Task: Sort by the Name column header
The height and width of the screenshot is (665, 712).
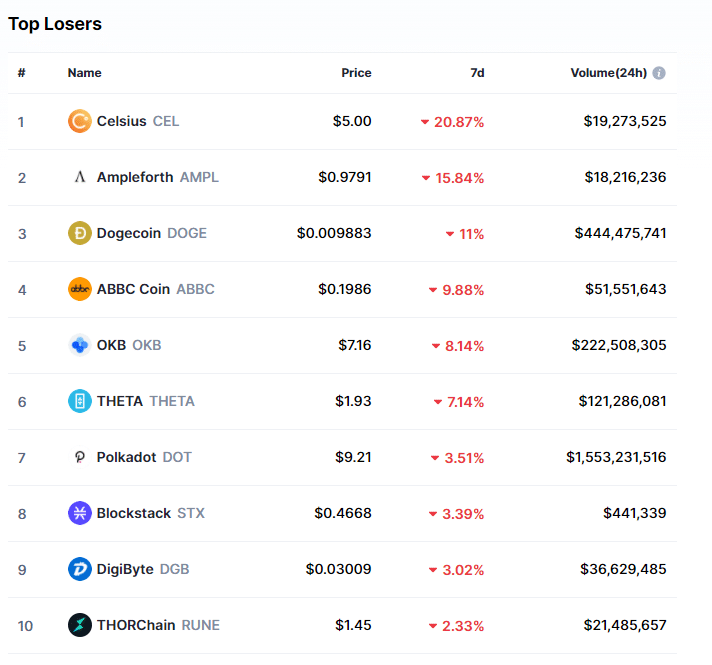Action: click(84, 73)
